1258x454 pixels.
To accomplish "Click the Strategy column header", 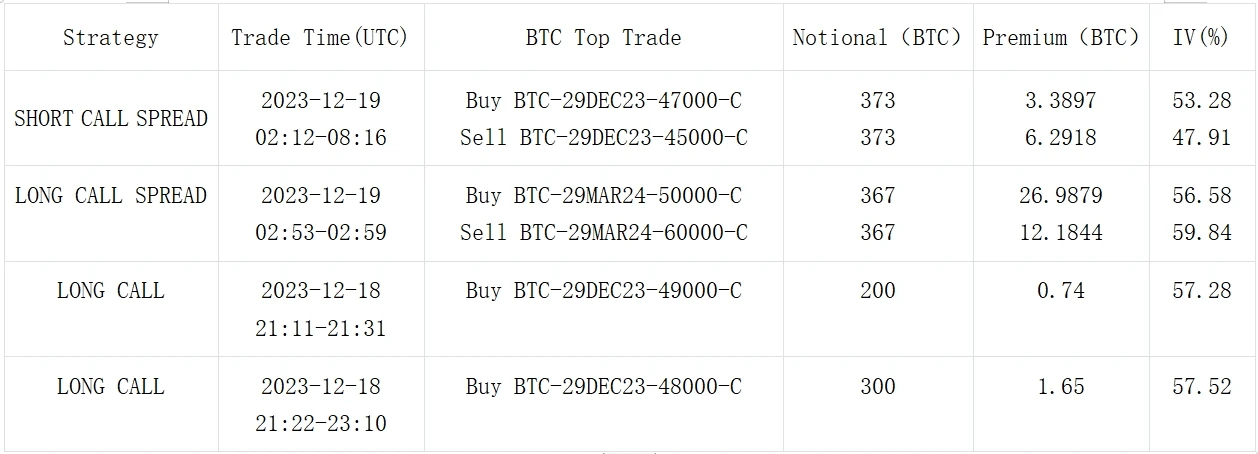I will 110,38.
